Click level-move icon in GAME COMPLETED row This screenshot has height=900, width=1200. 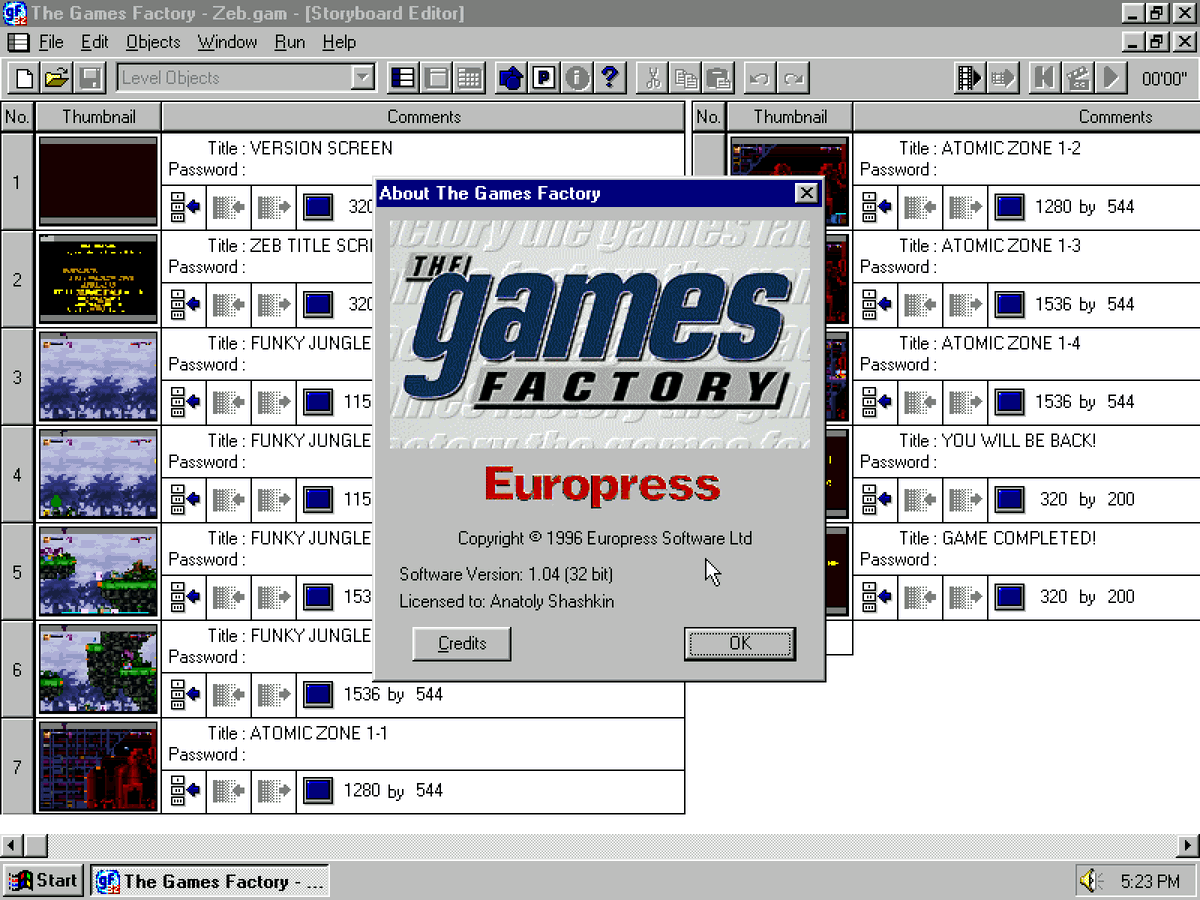876,597
